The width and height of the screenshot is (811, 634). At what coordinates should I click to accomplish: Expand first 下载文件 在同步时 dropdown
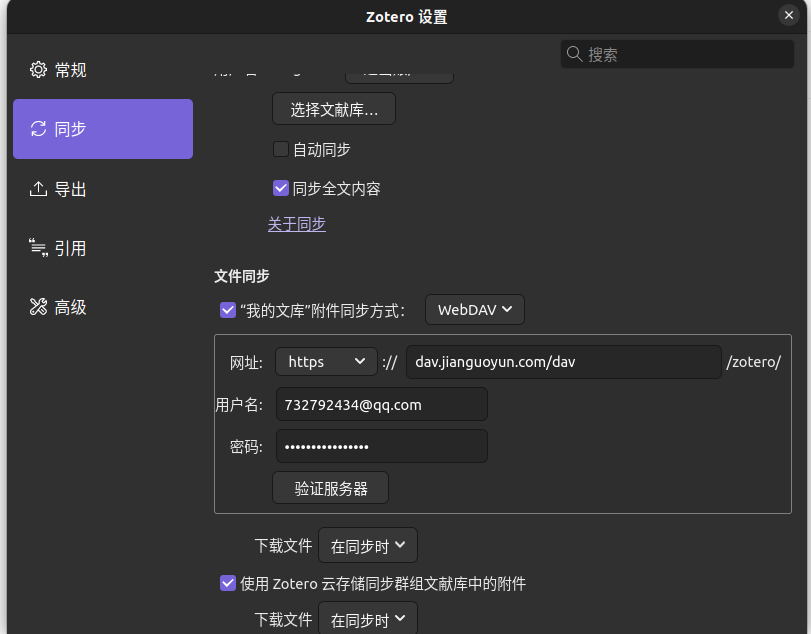(x=367, y=545)
